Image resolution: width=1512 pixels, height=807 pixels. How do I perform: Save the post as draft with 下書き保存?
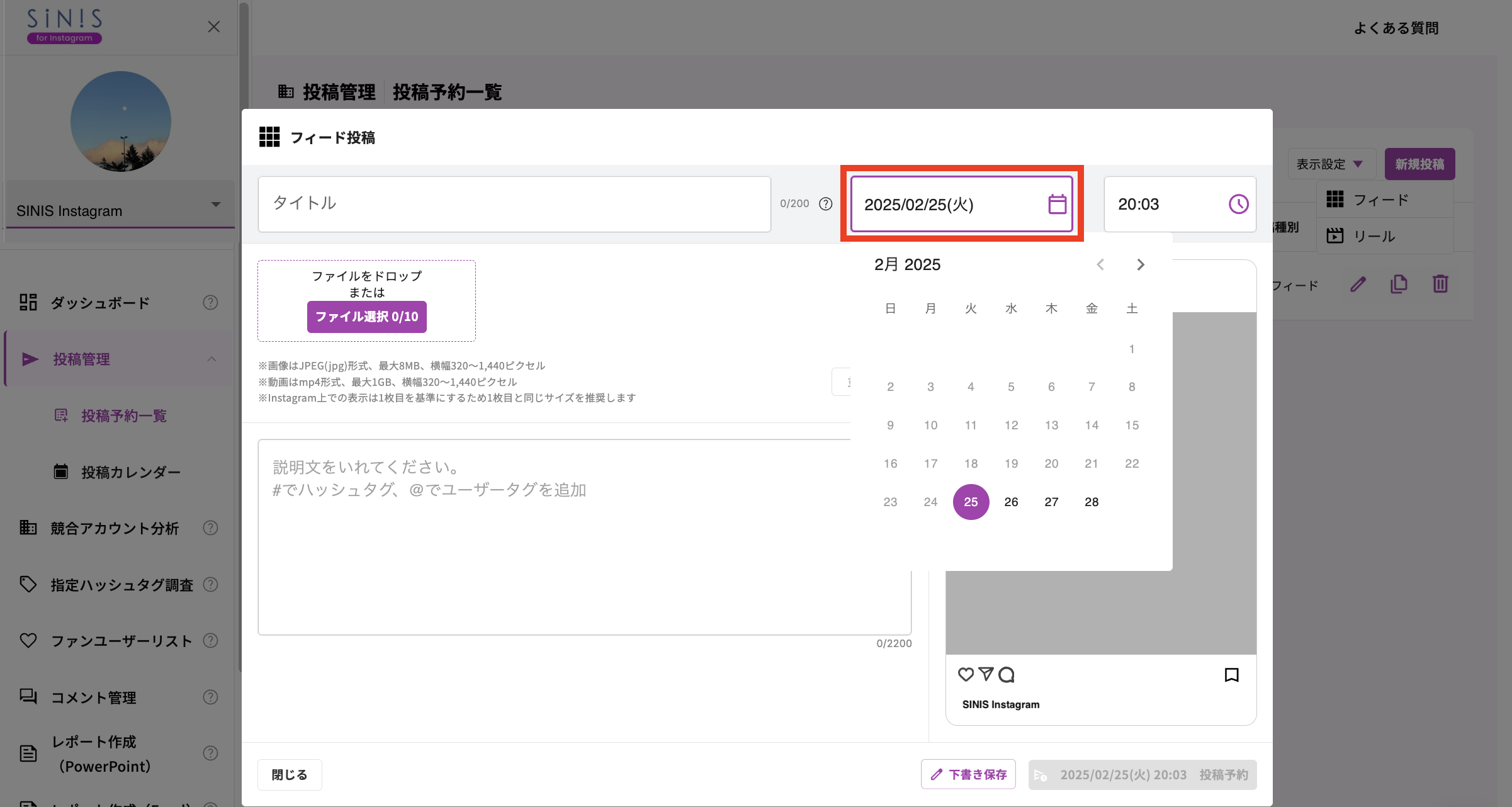tap(968, 774)
